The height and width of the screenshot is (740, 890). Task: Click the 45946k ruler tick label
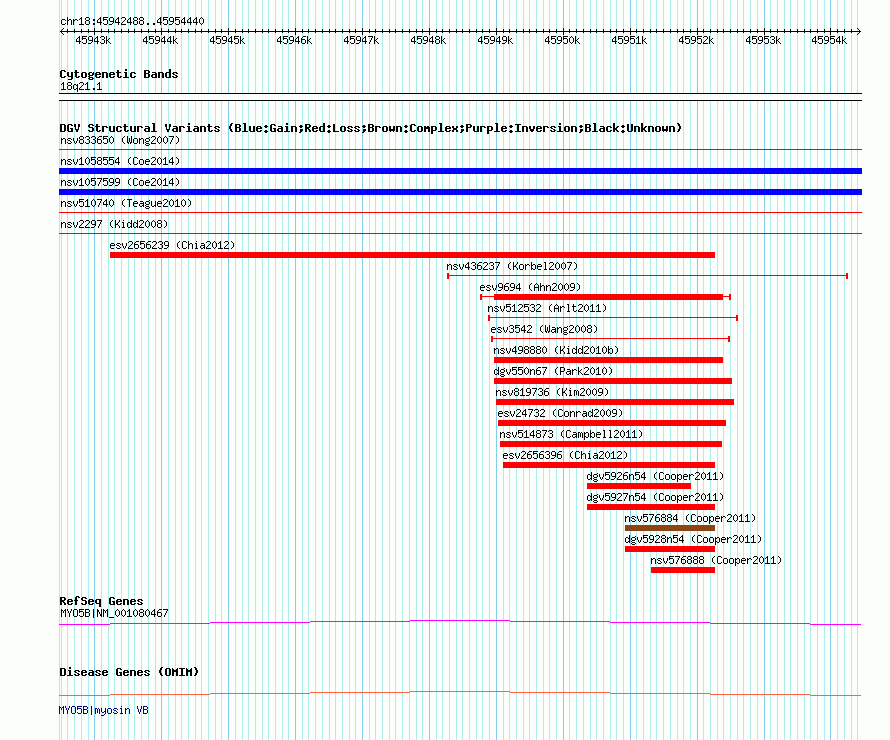click(x=294, y=40)
